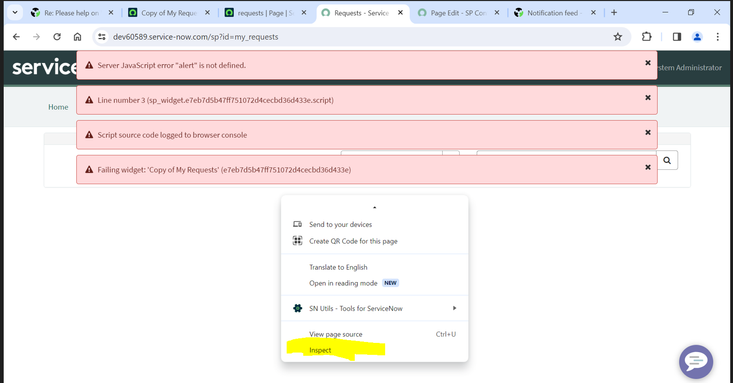Select 'Open in reading mode' menu item
This screenshot has height=383, width=733.
click(374, 283)
